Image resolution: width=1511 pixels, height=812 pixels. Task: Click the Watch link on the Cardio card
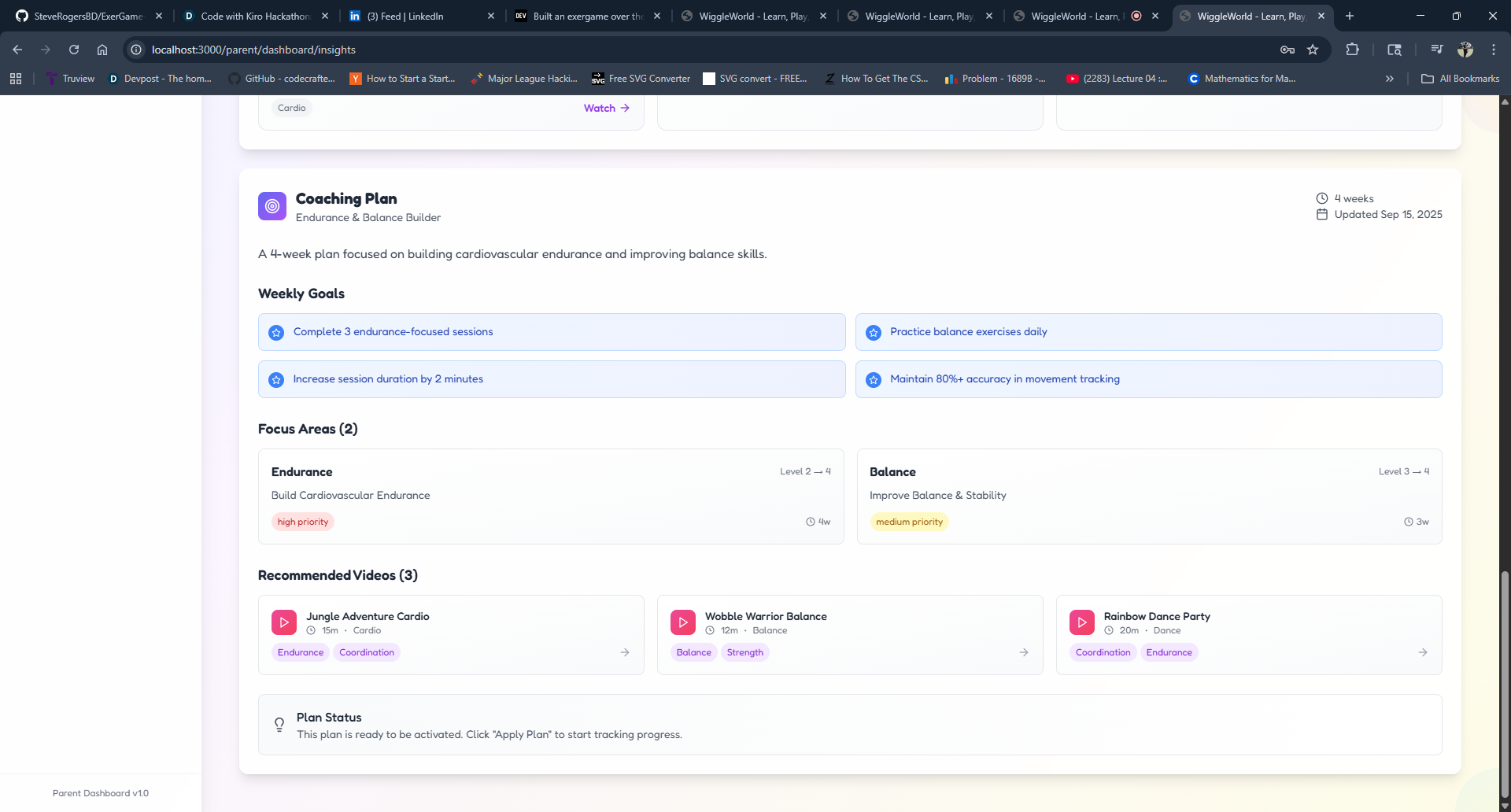[x=607, y=108]
